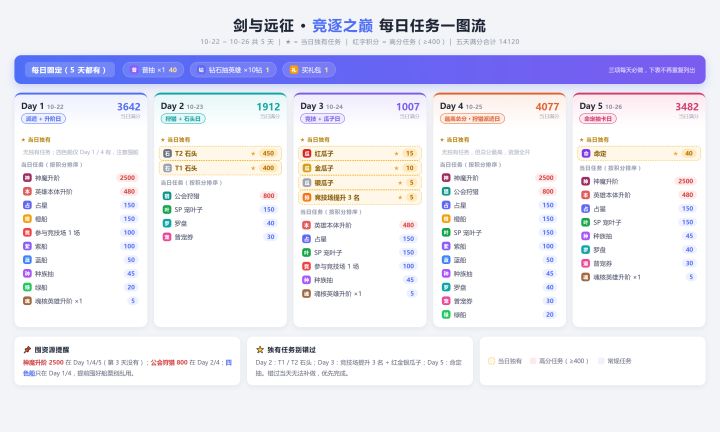Click the 英雄本体升阶 icon in Day 1
Screen dimensions: 720x432
tap(27, 191)
